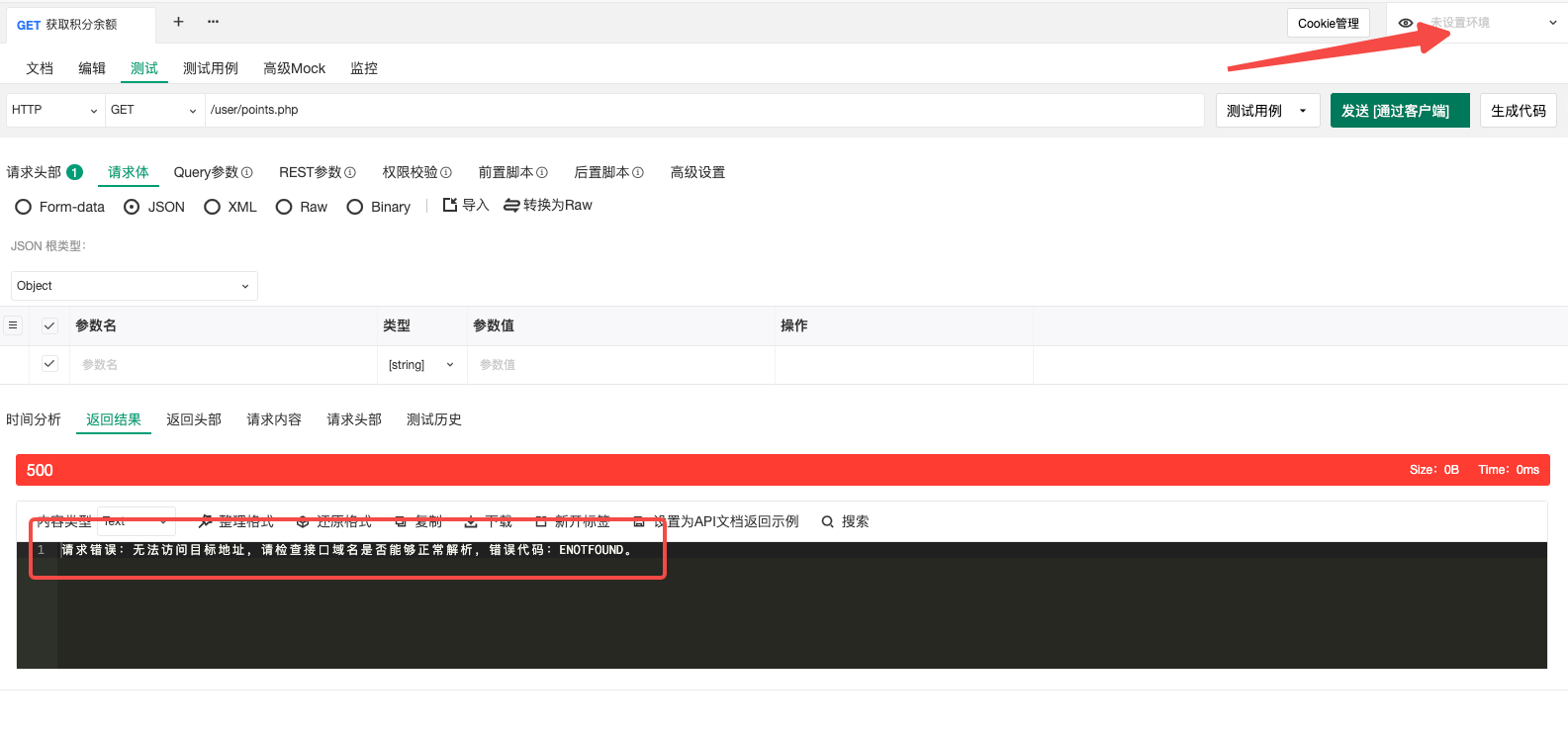This screenshot has width=1568, height=734.
Task: Click info icon beside 权限校验
Action: (x=446, y=172)
